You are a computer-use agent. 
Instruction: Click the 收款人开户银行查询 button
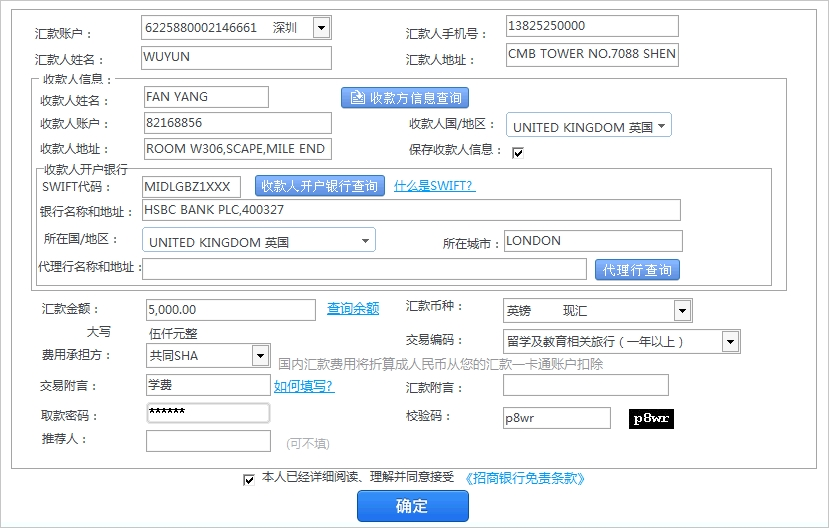tap(320, 186)
